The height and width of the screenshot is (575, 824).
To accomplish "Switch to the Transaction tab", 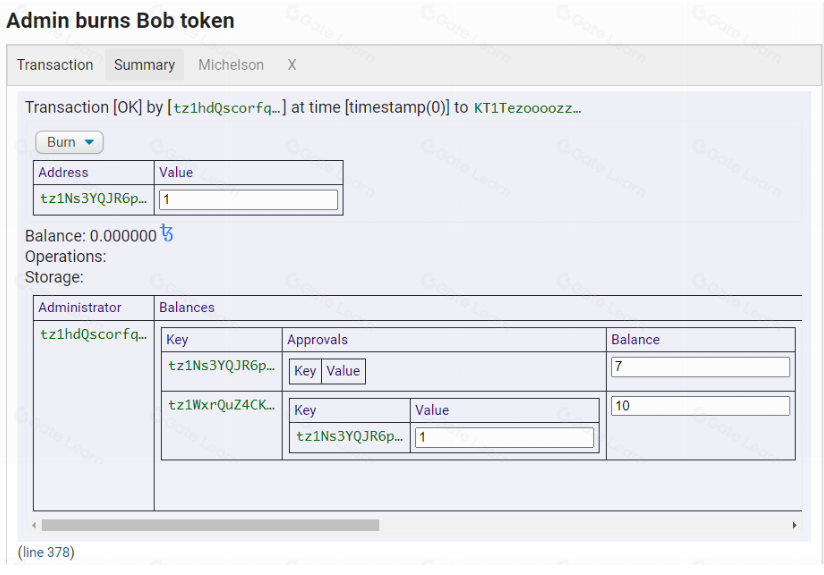I will tap(55, 65).
